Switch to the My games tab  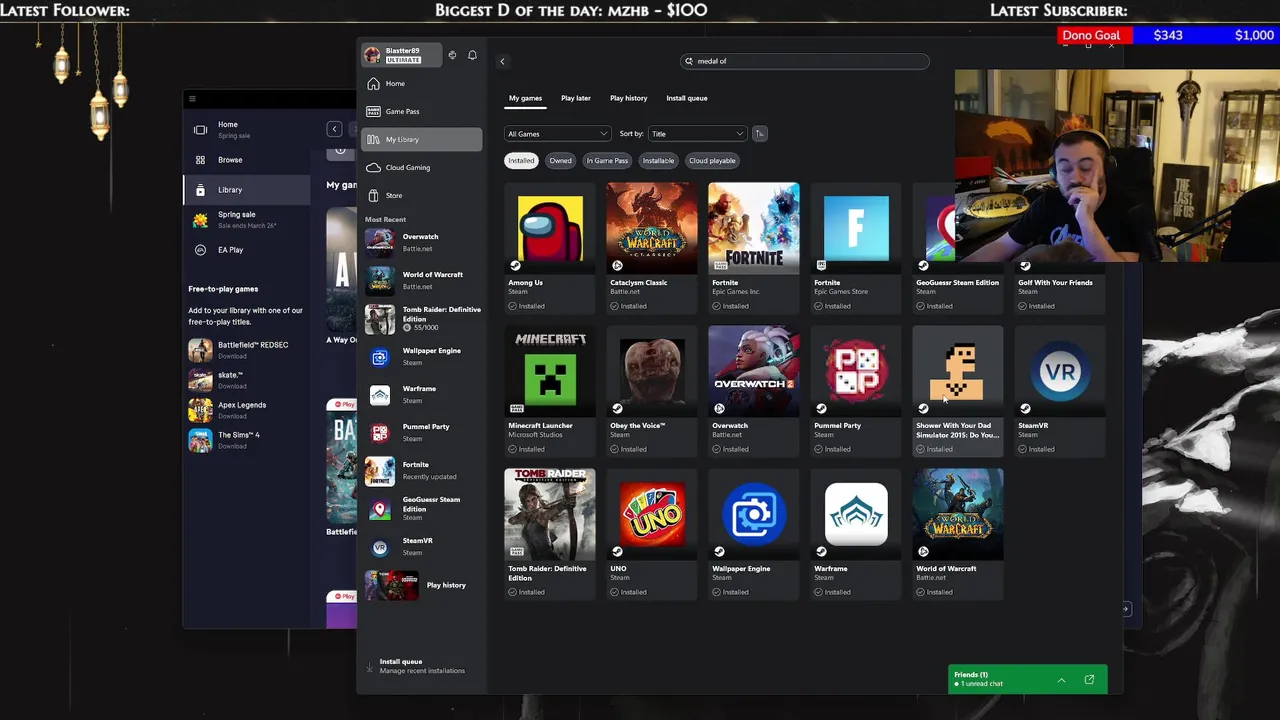pyautogui.click(x=525, y=98)
